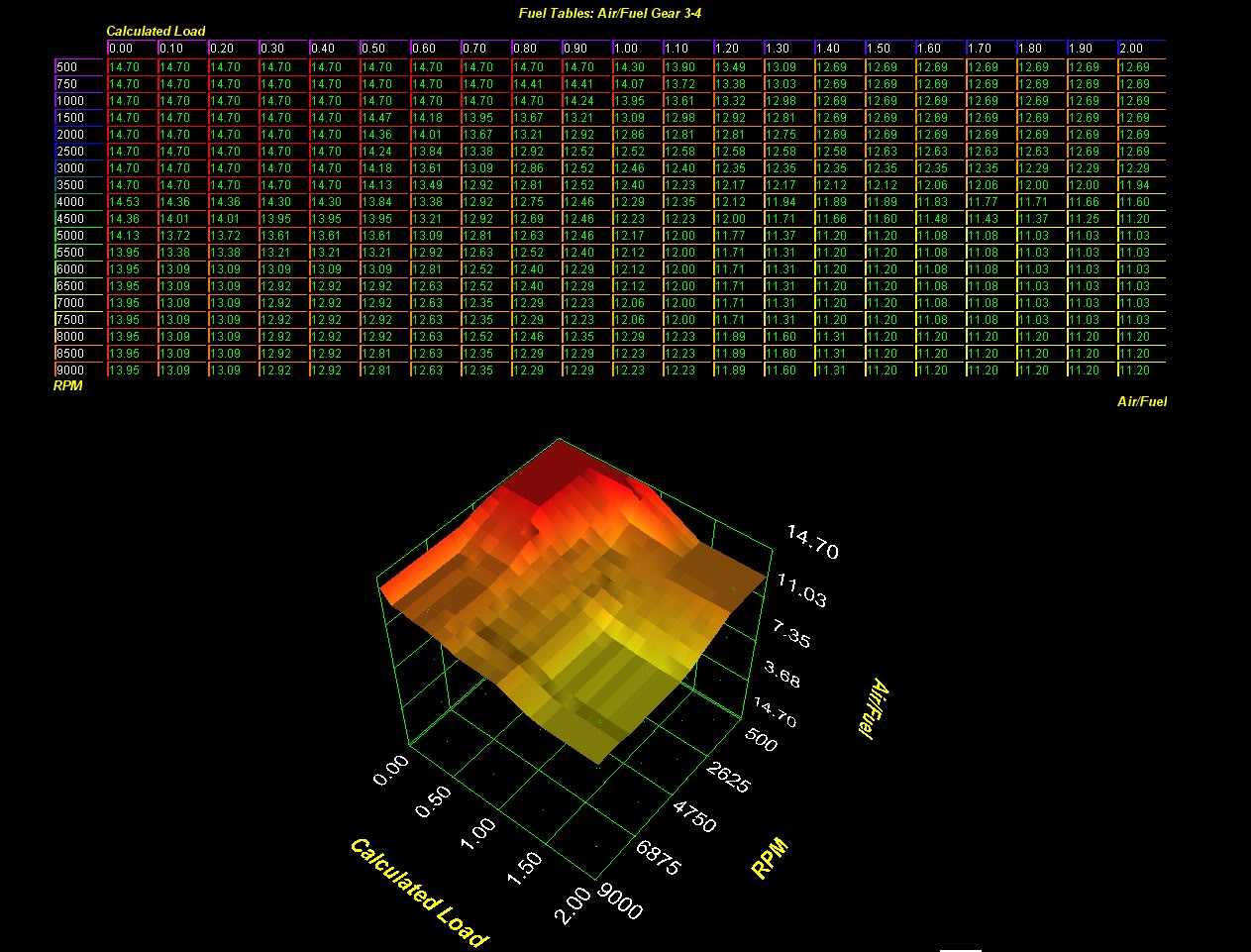Click the 12.46 cell in the 8000 RPM row
Image resolution: width=1251 pixels, height=952 pixels.
pos(536,337)
